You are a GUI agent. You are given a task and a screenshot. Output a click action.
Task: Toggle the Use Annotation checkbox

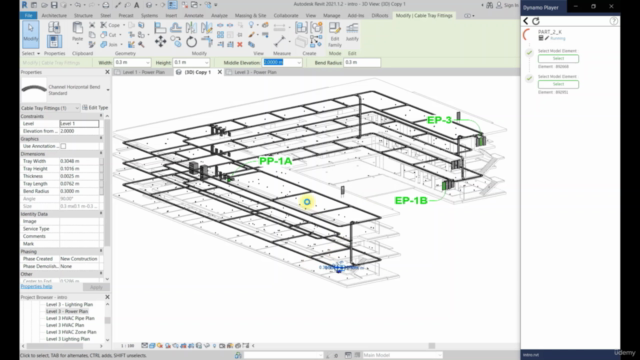pyautogui.click(x=63, y=146)
